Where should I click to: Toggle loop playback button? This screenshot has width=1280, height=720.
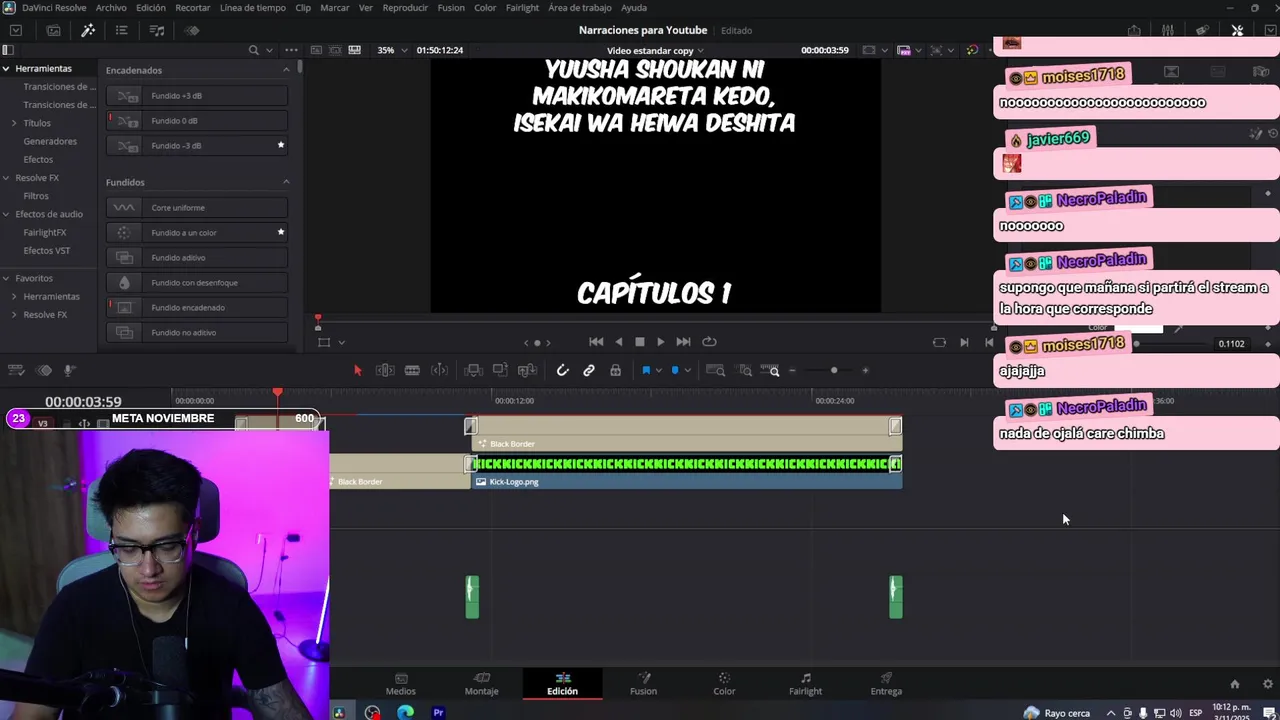[x=709, y=341]
